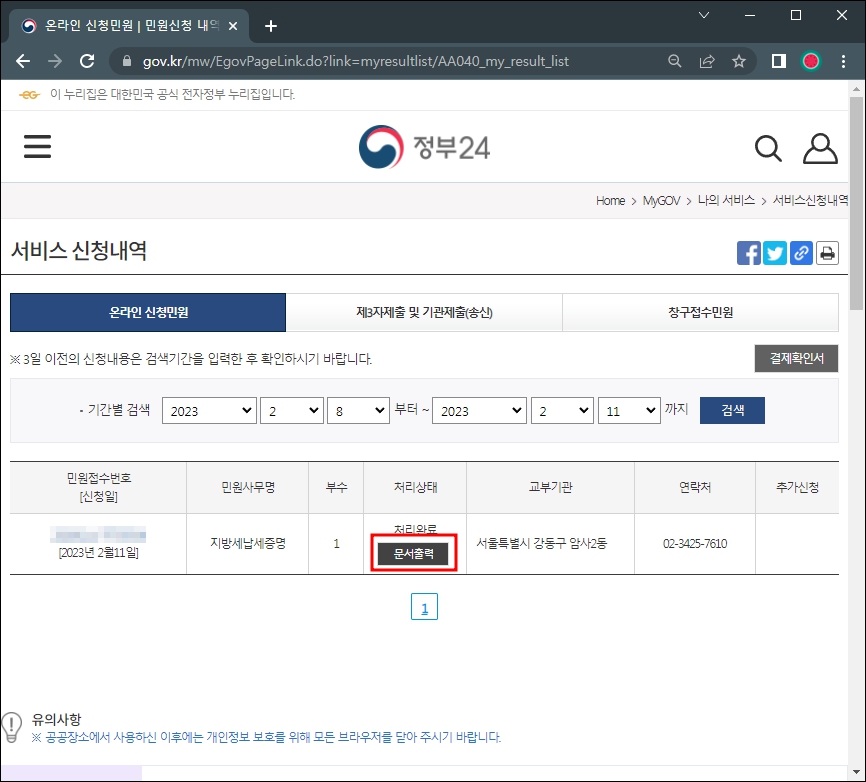Open the start year dropdown
866x782 pixels.
(209, 410)
